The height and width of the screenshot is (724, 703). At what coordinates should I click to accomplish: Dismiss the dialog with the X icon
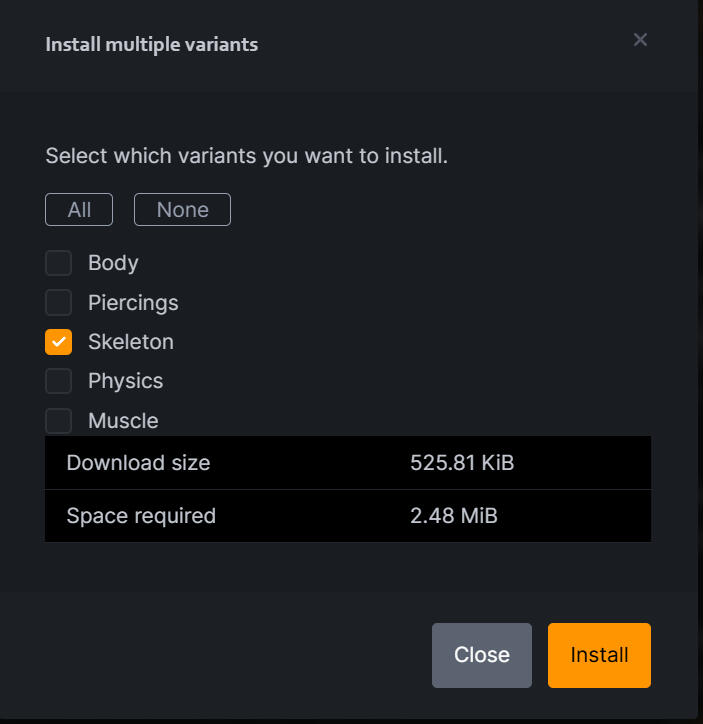pos(641,40)
